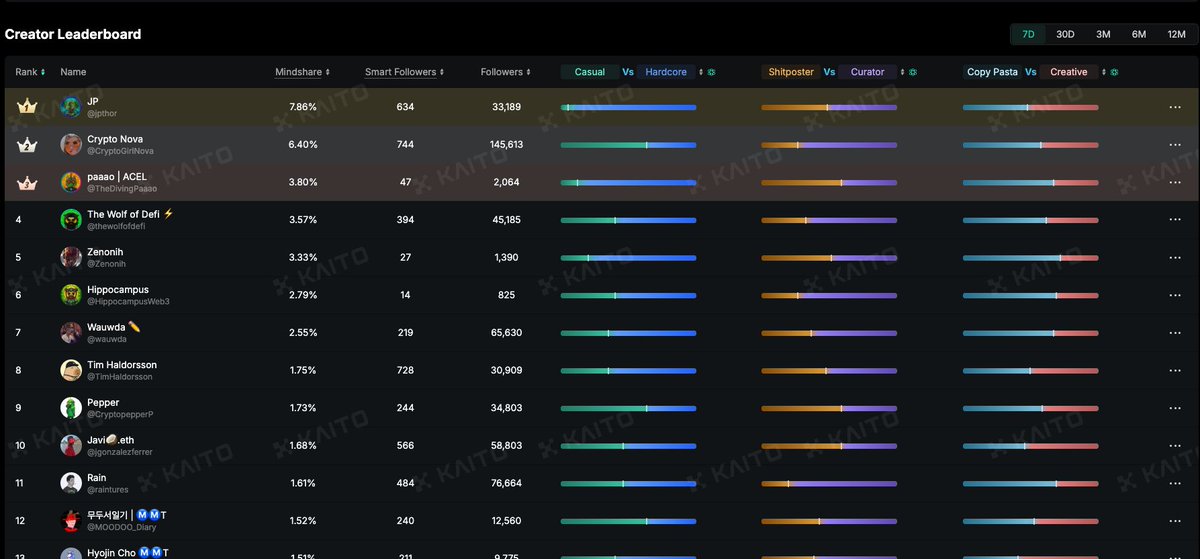
Task: Click Tim Haldorsson's 728 smart followers
Action: tap(405, 370)
